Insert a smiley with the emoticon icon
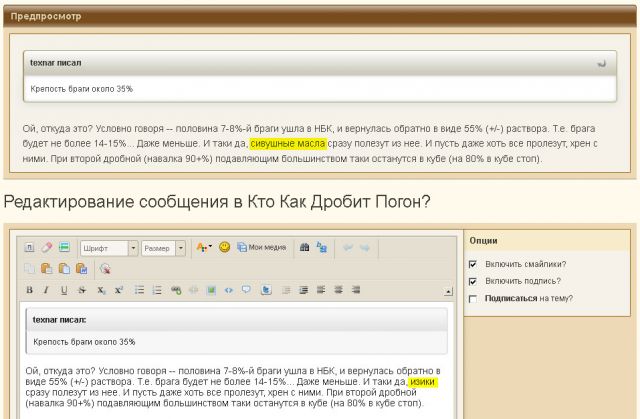 pyautogui.click(x=225, y=247)
